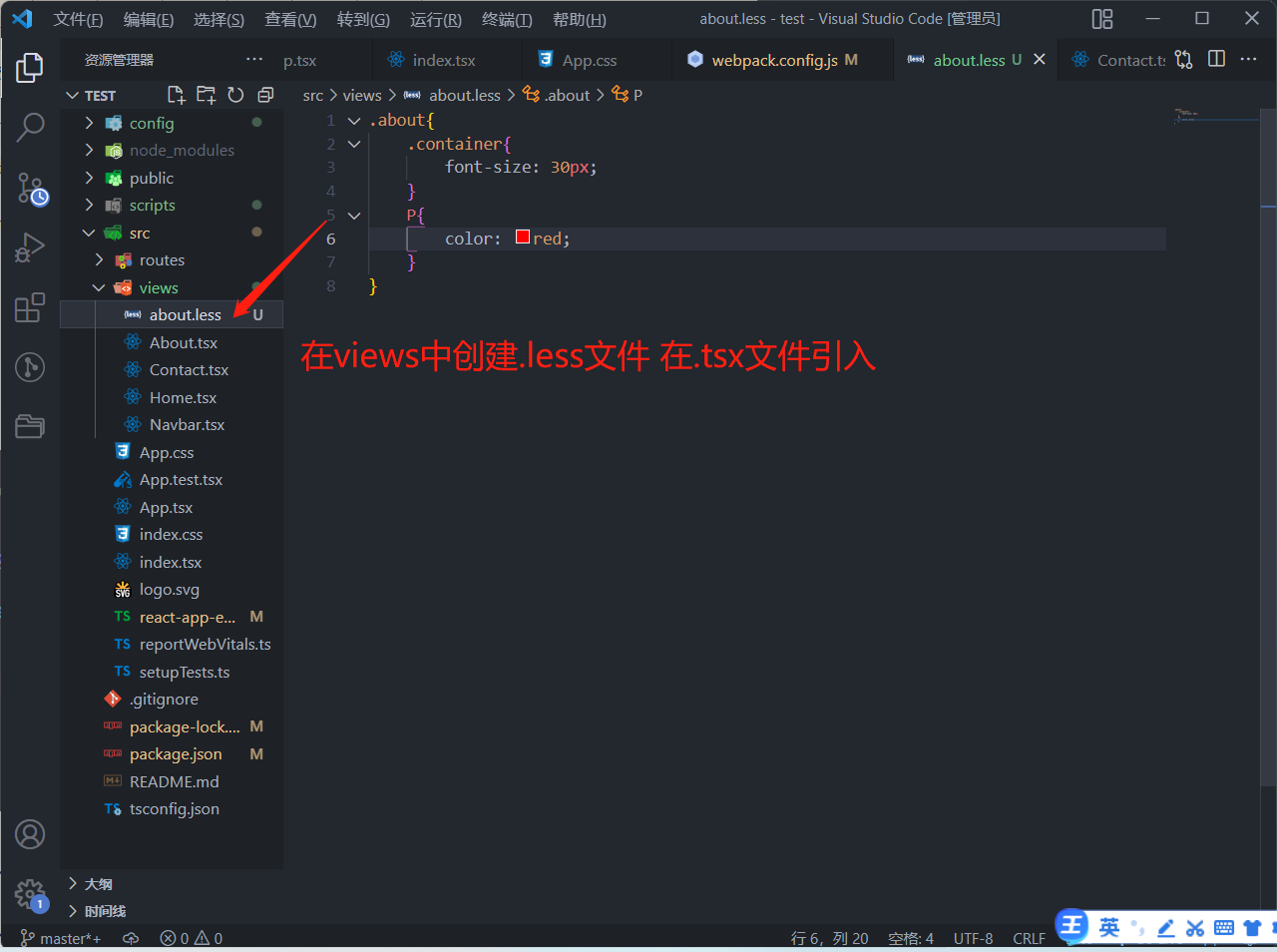Open editor more actions ellipsis
The height and width of the screenshot is (952, 1277).
1248,59
